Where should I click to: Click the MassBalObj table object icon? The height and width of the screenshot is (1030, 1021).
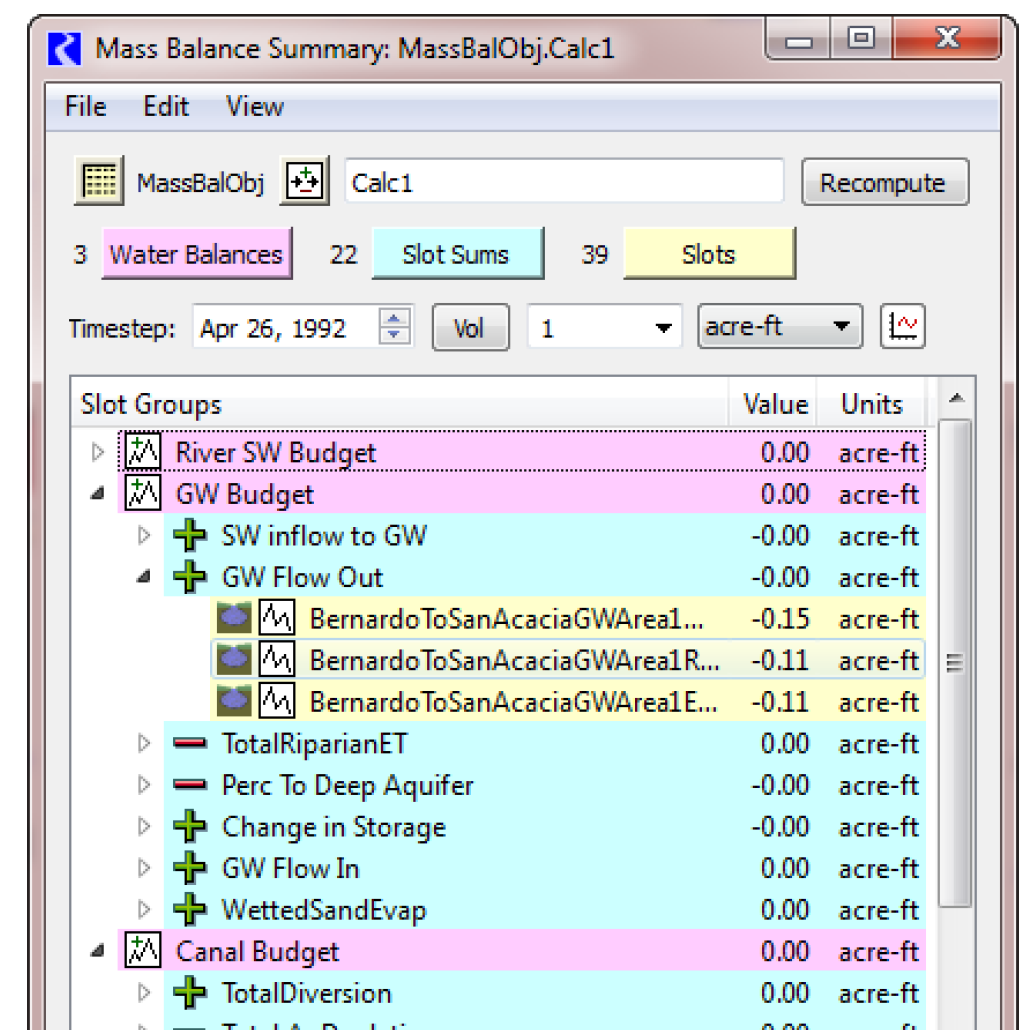tap(98, 182)
